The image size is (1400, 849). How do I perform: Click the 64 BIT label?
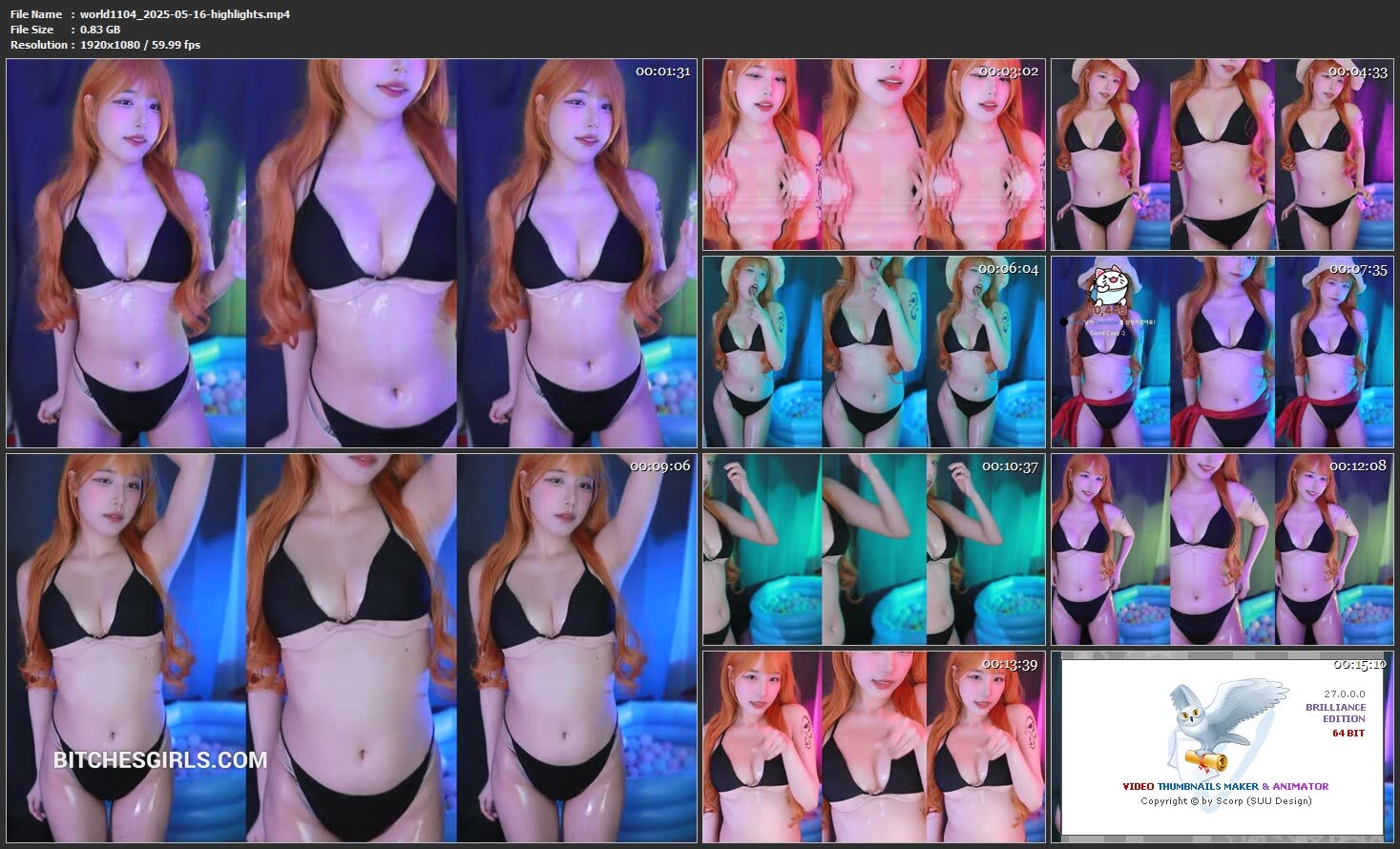tap(1348, 733)
